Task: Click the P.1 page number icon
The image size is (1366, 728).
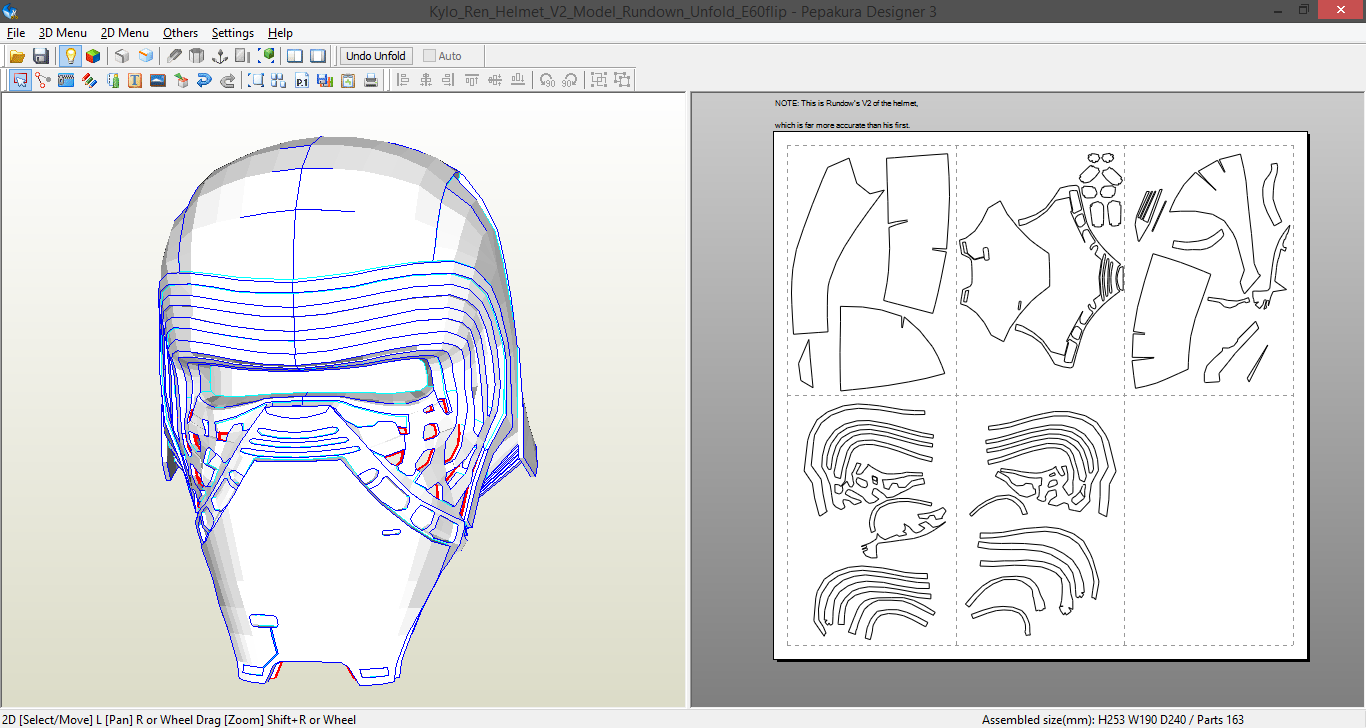Action: click(302, 80)
